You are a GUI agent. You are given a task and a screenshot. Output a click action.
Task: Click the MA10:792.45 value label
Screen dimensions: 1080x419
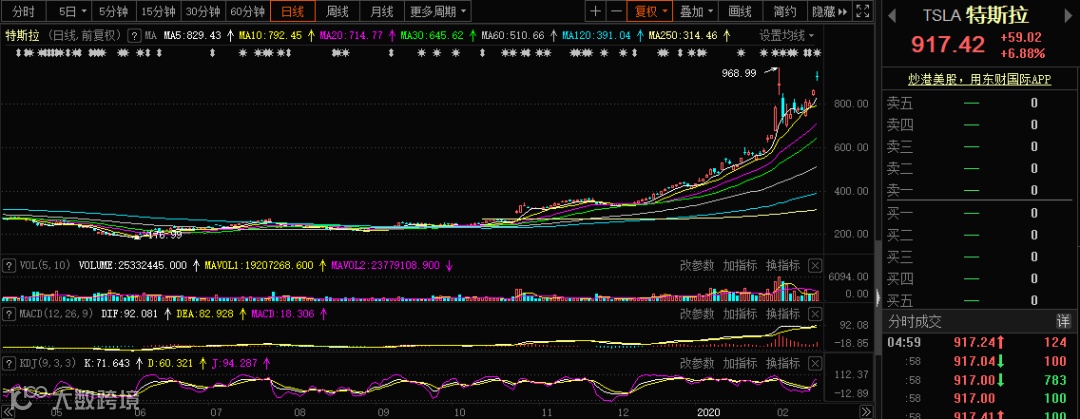[x=270, y=35]
